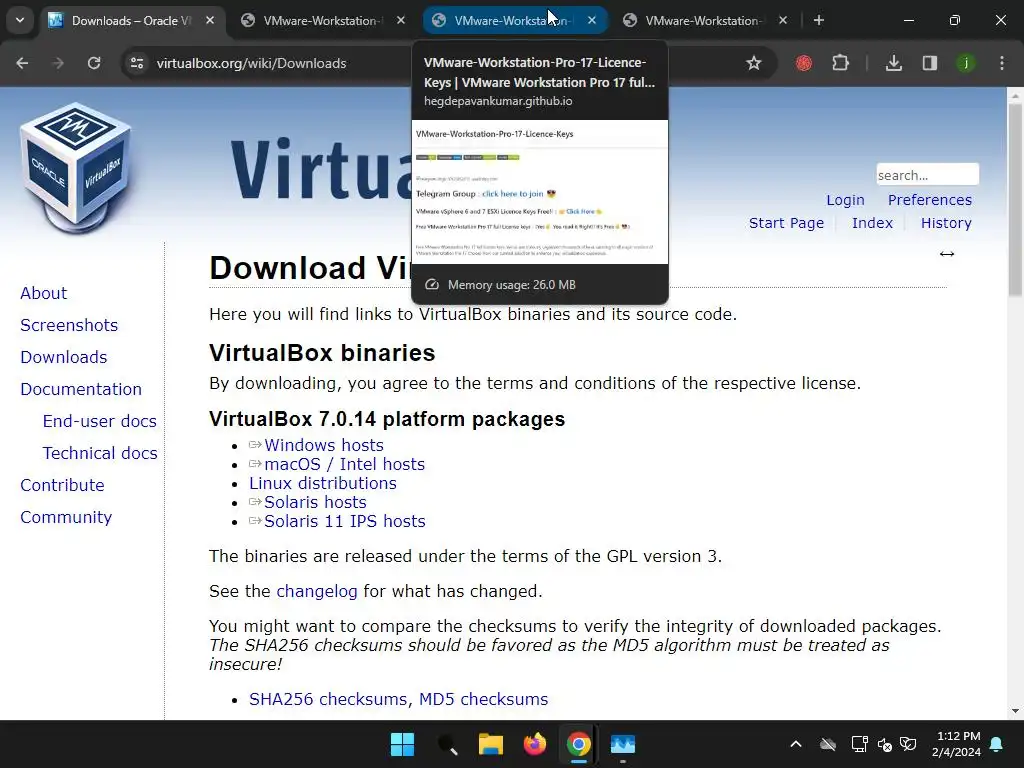Open Technical docs in the sidebar
The height and width of the screenshot is (768, 1024).
coord(100,453)
